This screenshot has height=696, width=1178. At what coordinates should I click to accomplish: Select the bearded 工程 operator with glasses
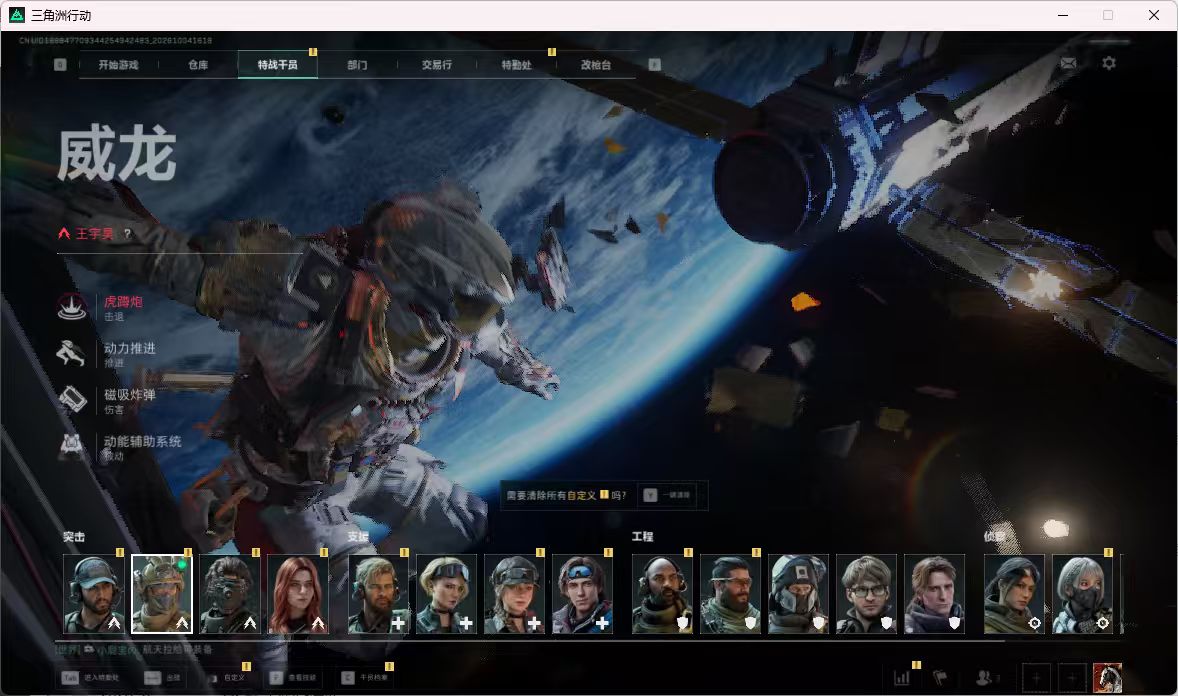tap(730, 594)
